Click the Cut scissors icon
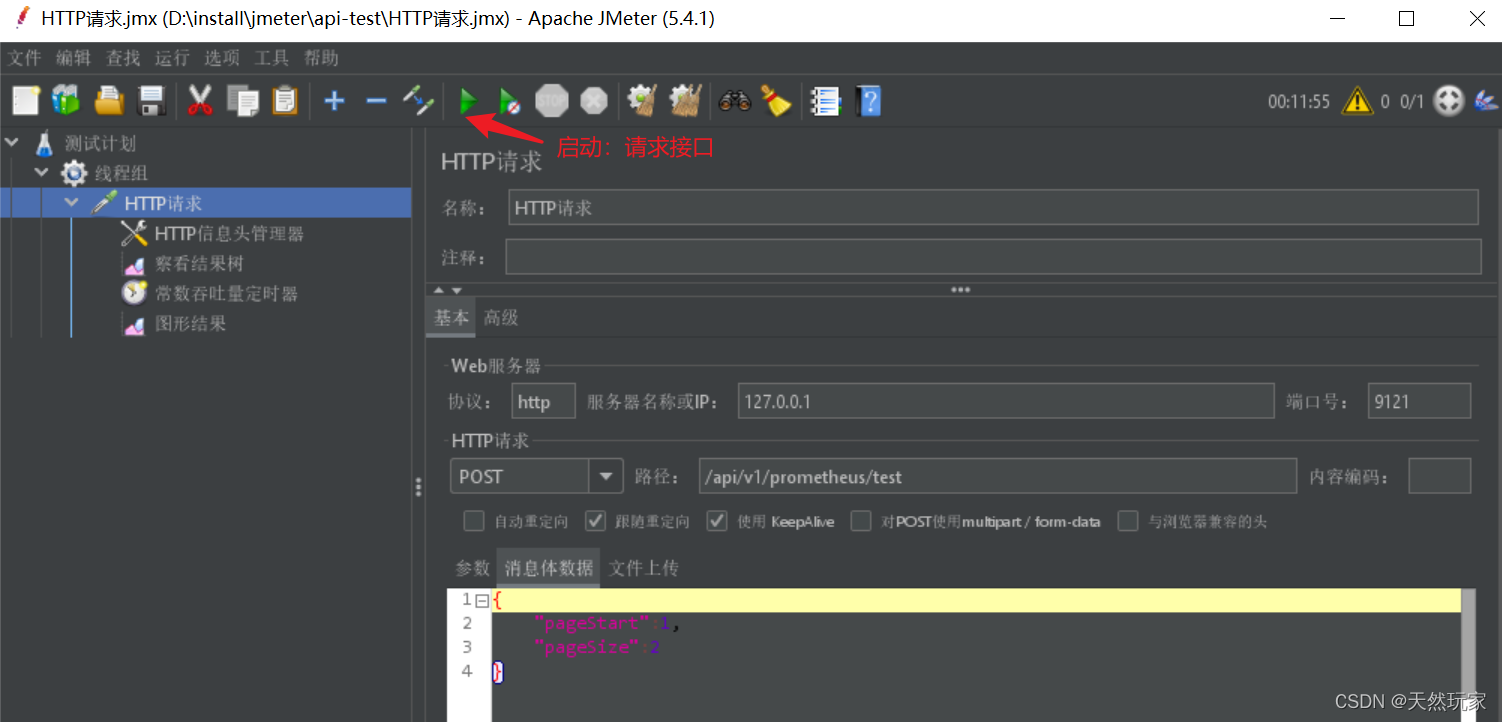This screenshot has width=1502, height=722. click(x=200, y=100)
